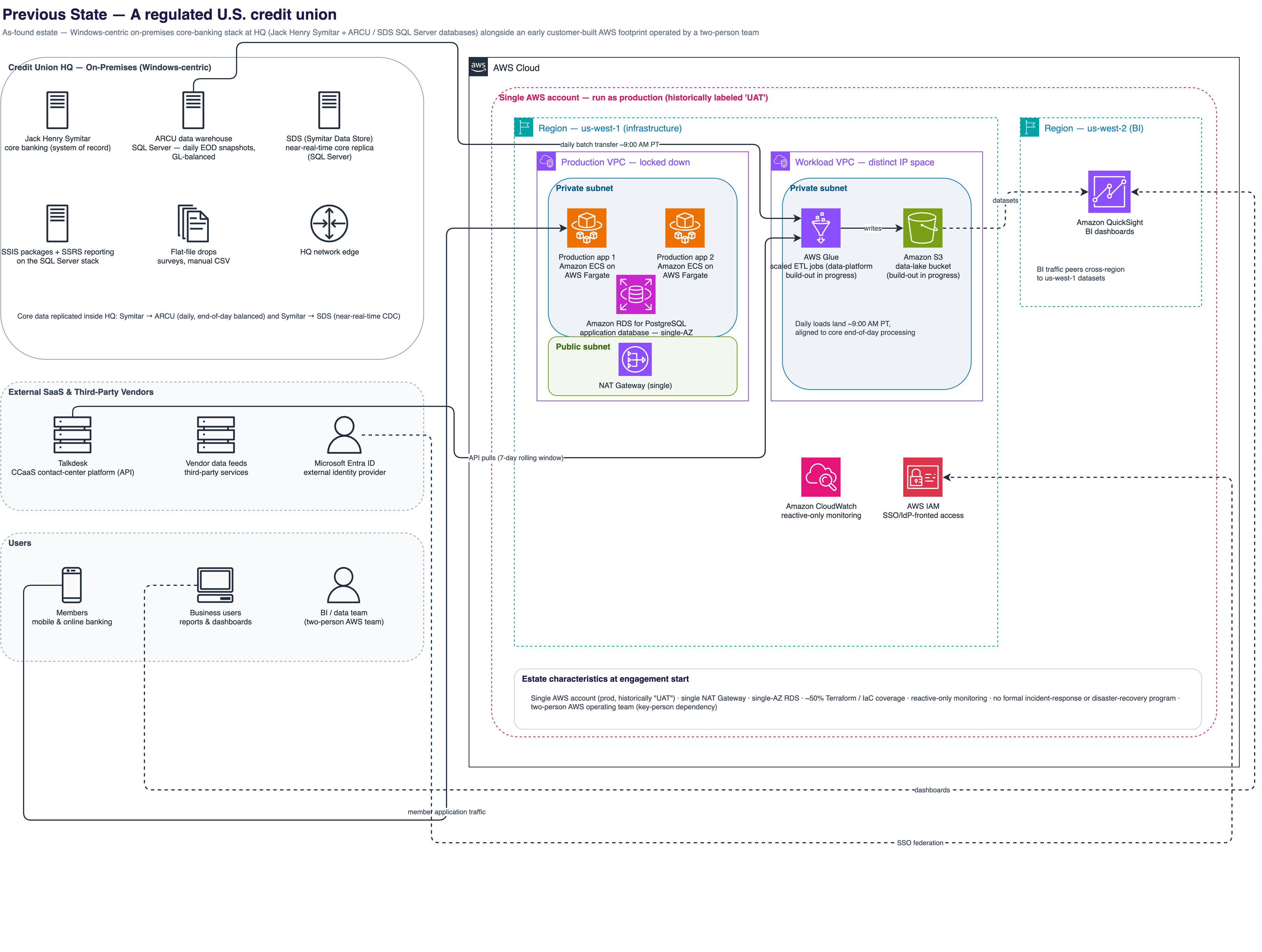Select the 'Previous State' diagram title
This screenshot has height=952, width=1262.
click(170, 14)
